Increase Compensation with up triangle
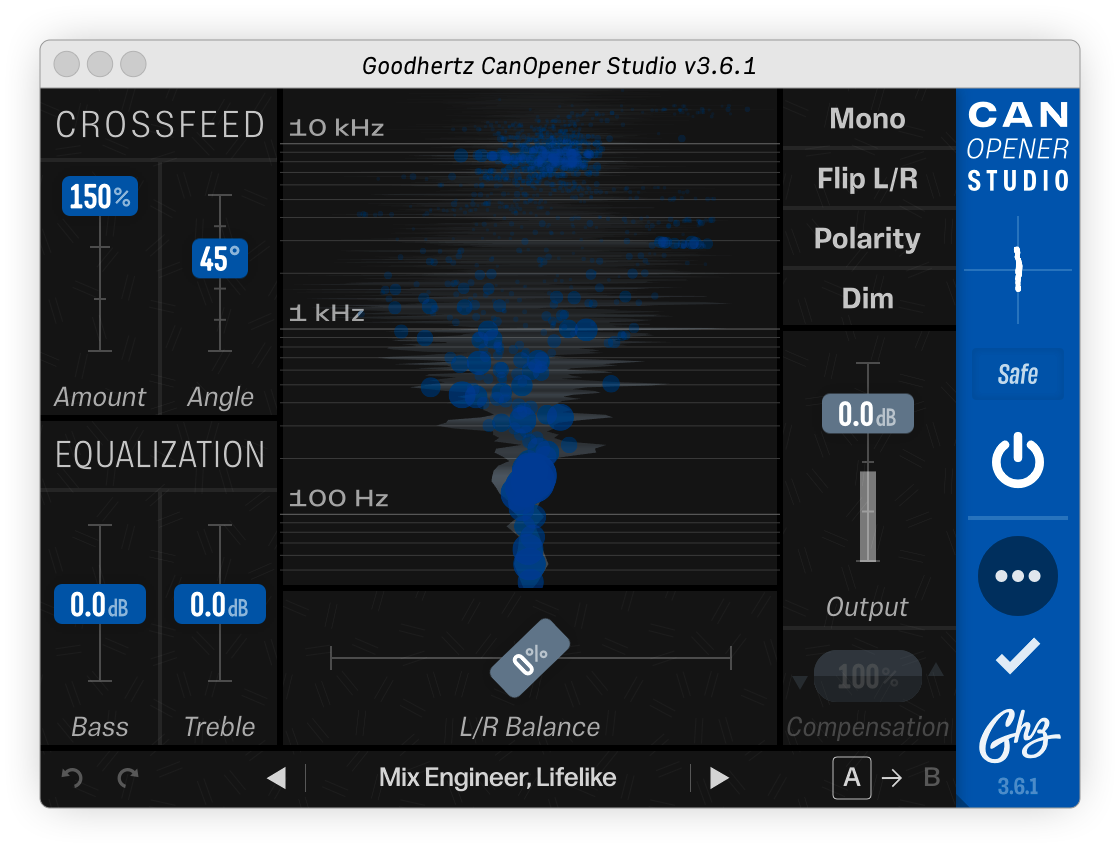 936,669
